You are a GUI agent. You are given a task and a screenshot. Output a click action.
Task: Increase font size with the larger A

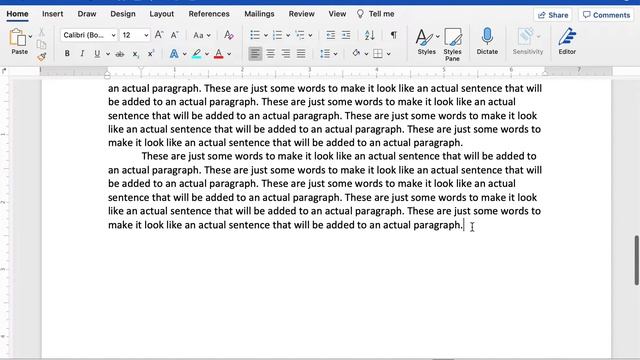coord(159,35)
